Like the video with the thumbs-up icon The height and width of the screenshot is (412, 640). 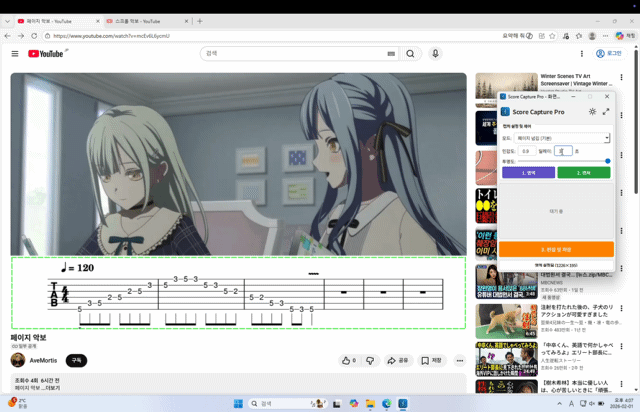point(348,360)
